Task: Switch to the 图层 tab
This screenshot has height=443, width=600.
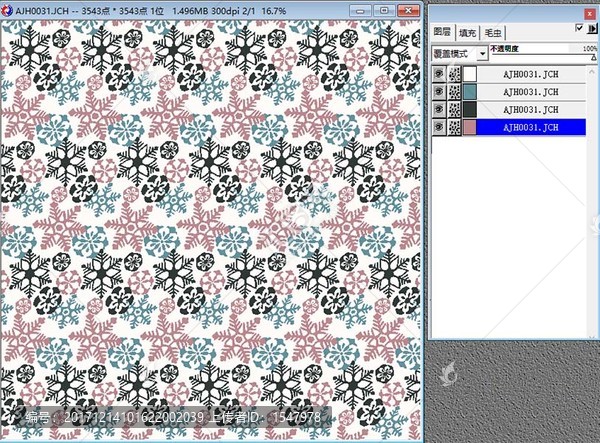Action: [442, 32]
